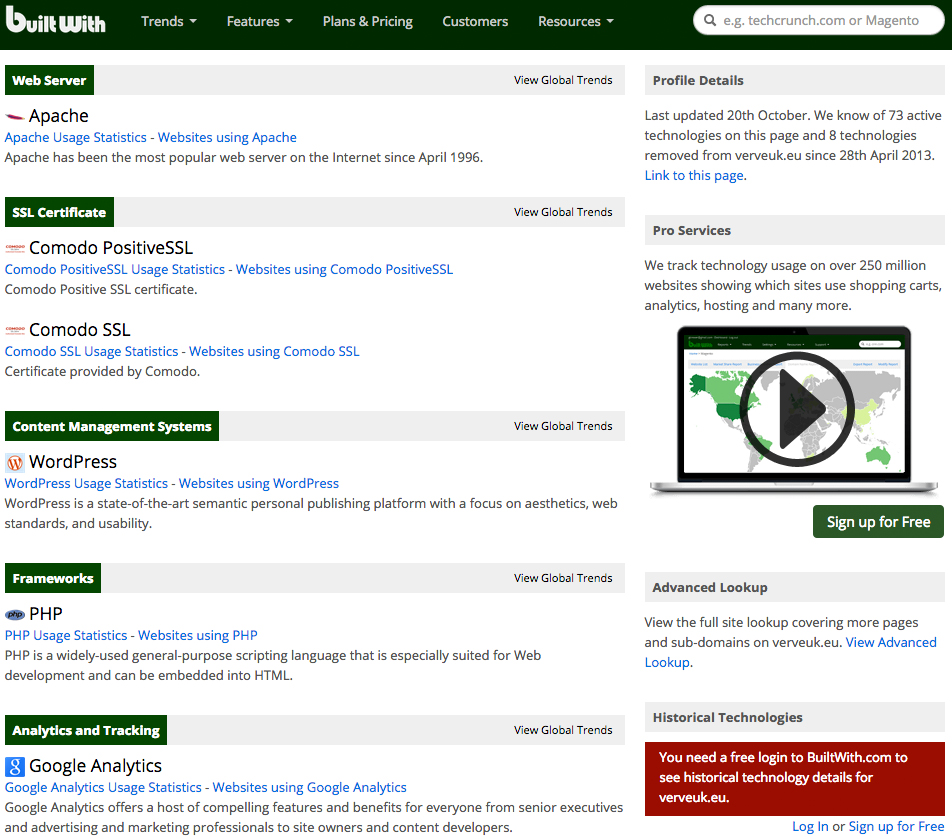Expand the Trends dropdown menu
Viewport: 952px width, 839px height.
click(x=169, y=21)
